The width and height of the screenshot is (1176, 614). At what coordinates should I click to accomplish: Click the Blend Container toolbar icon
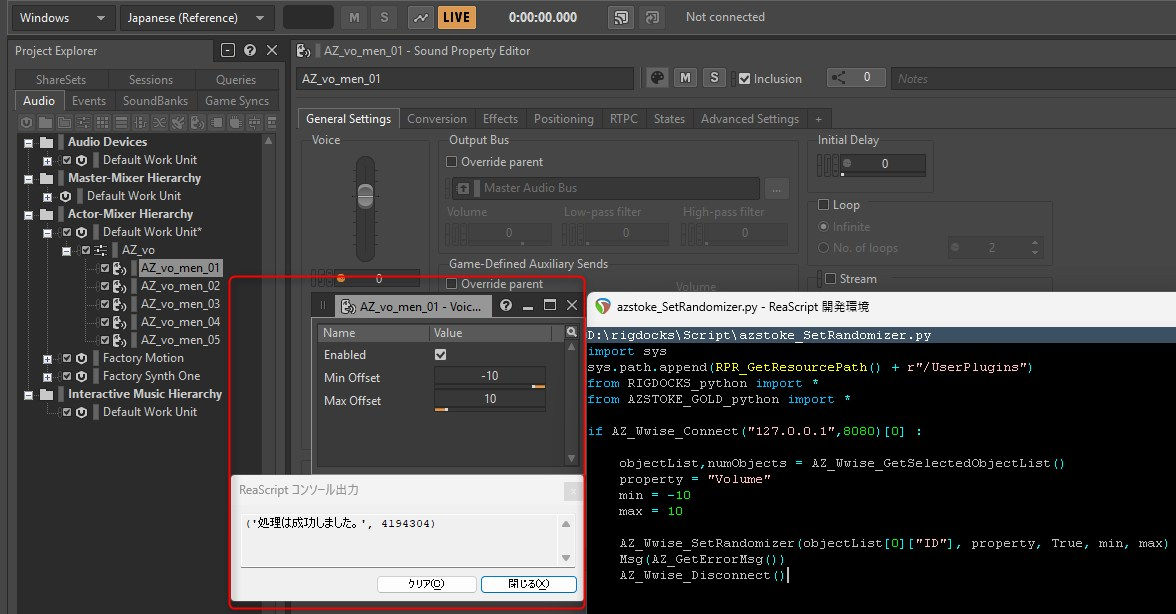pyautogui.click(x=140, y=122)
